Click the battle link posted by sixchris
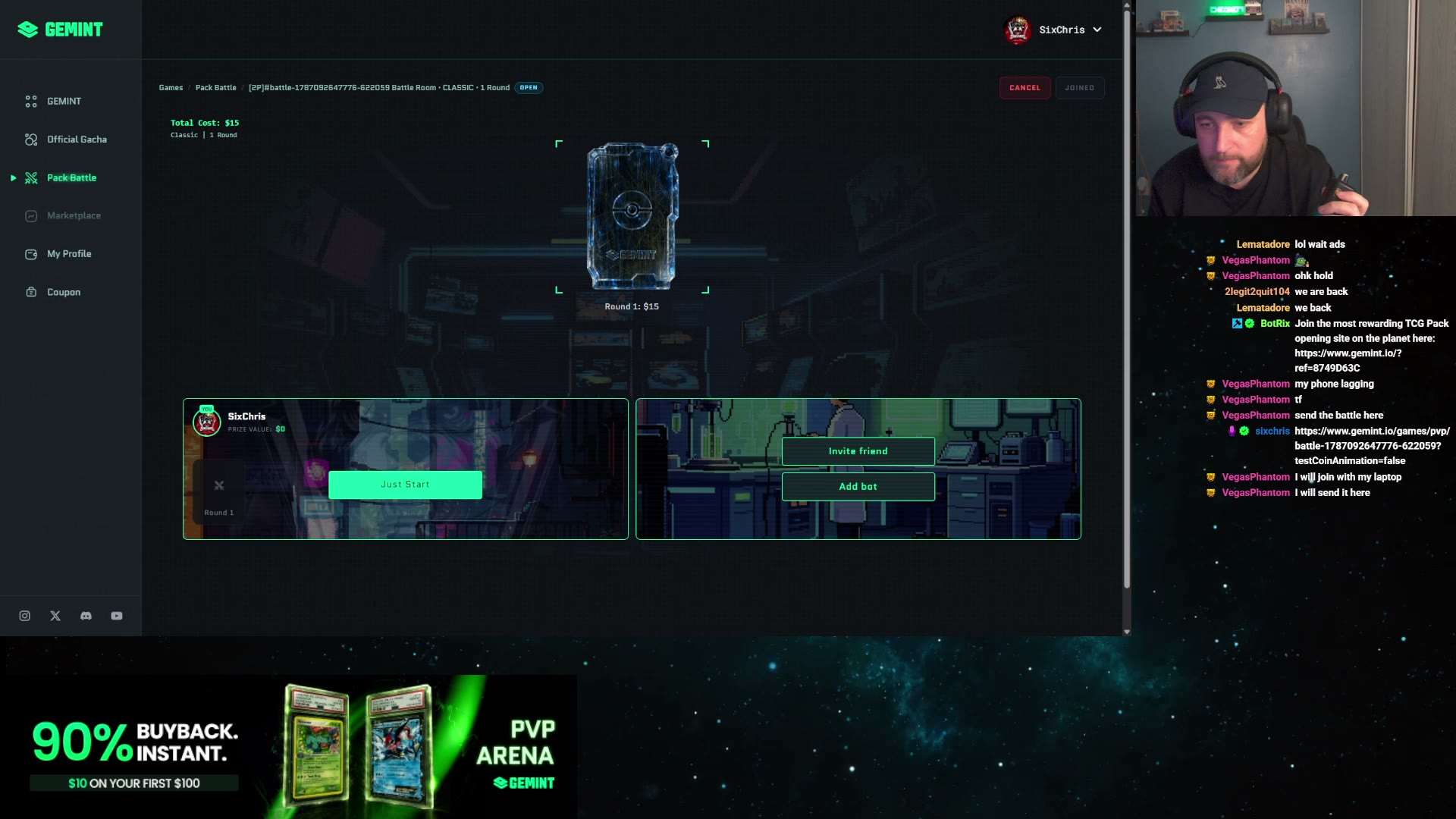The height and width of the screenshot is (819, 1456). click(x=1372, y=446)
